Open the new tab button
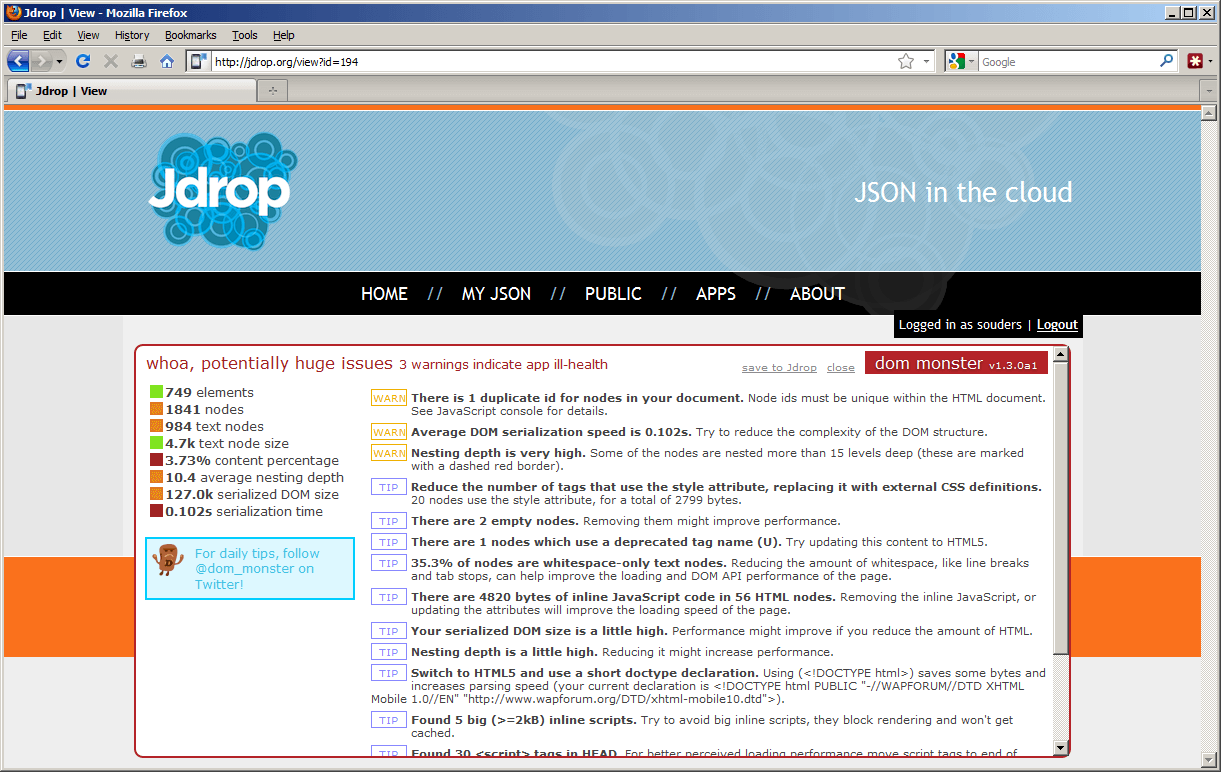The width and height of the screenshot is (1221, 772). tap(271, 91)
